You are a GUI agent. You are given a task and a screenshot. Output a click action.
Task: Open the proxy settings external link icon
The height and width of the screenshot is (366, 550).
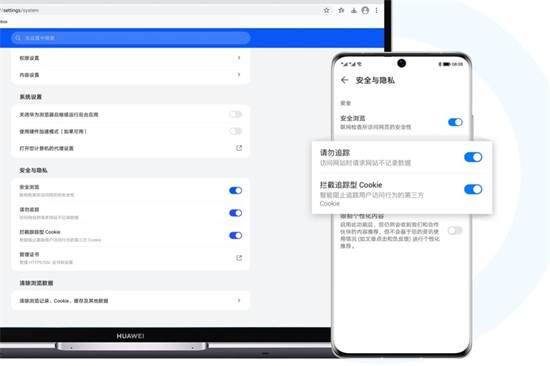pyautogui.click(x=239, y=148)
